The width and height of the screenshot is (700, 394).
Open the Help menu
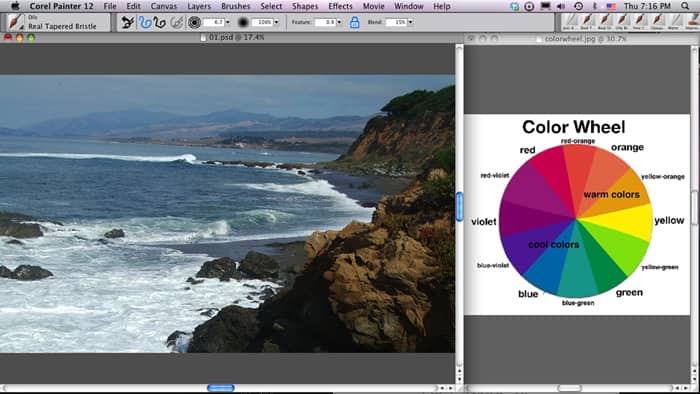[x=442, y=6]
